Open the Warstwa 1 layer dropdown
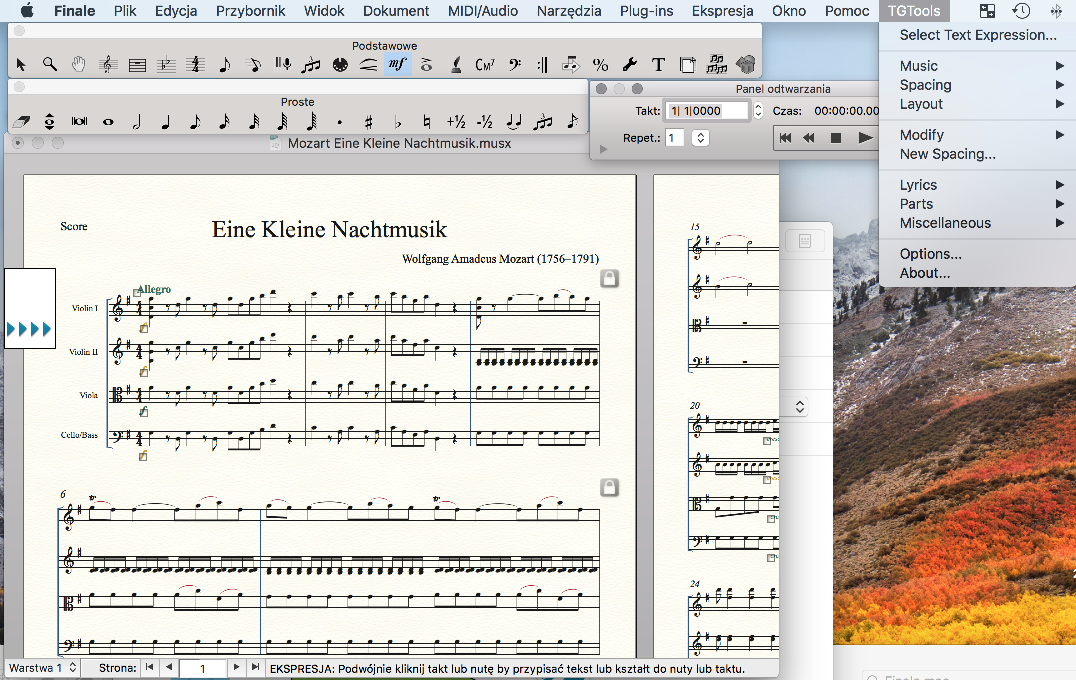This screenshot has width=1076, height=680. click(43, 668)
